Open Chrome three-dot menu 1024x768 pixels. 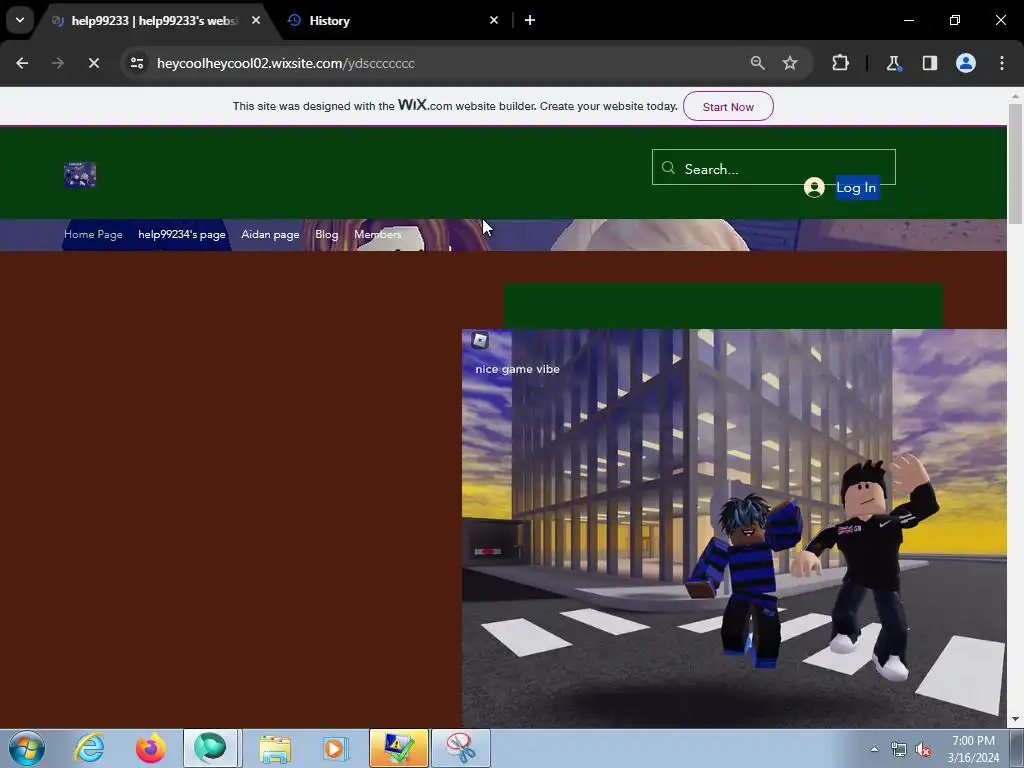click(1002, 63)
